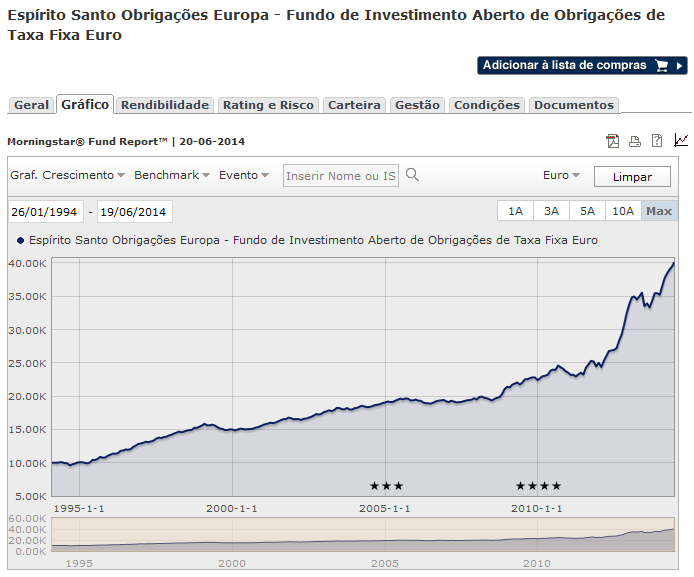The image size is (694, 577).
Task: Click the PDF export icon
Action: click(x=612, y=141)
